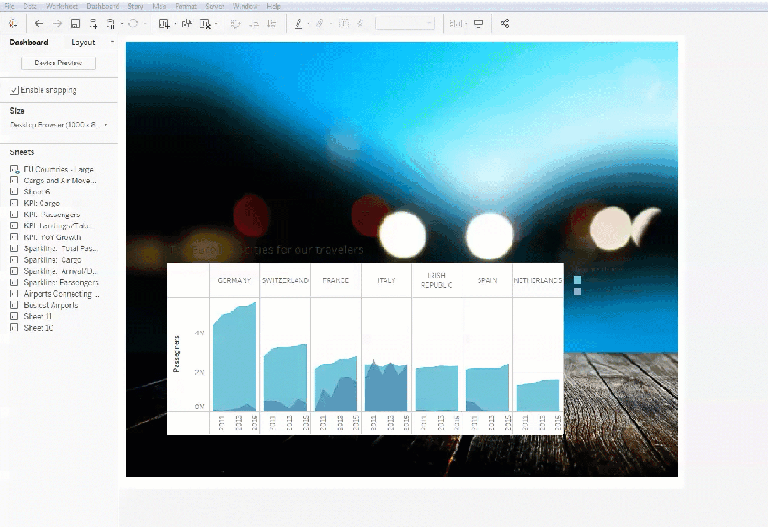Open the Server menu
The width and height of the screenshot is (768, 527).
pos(215,6)
